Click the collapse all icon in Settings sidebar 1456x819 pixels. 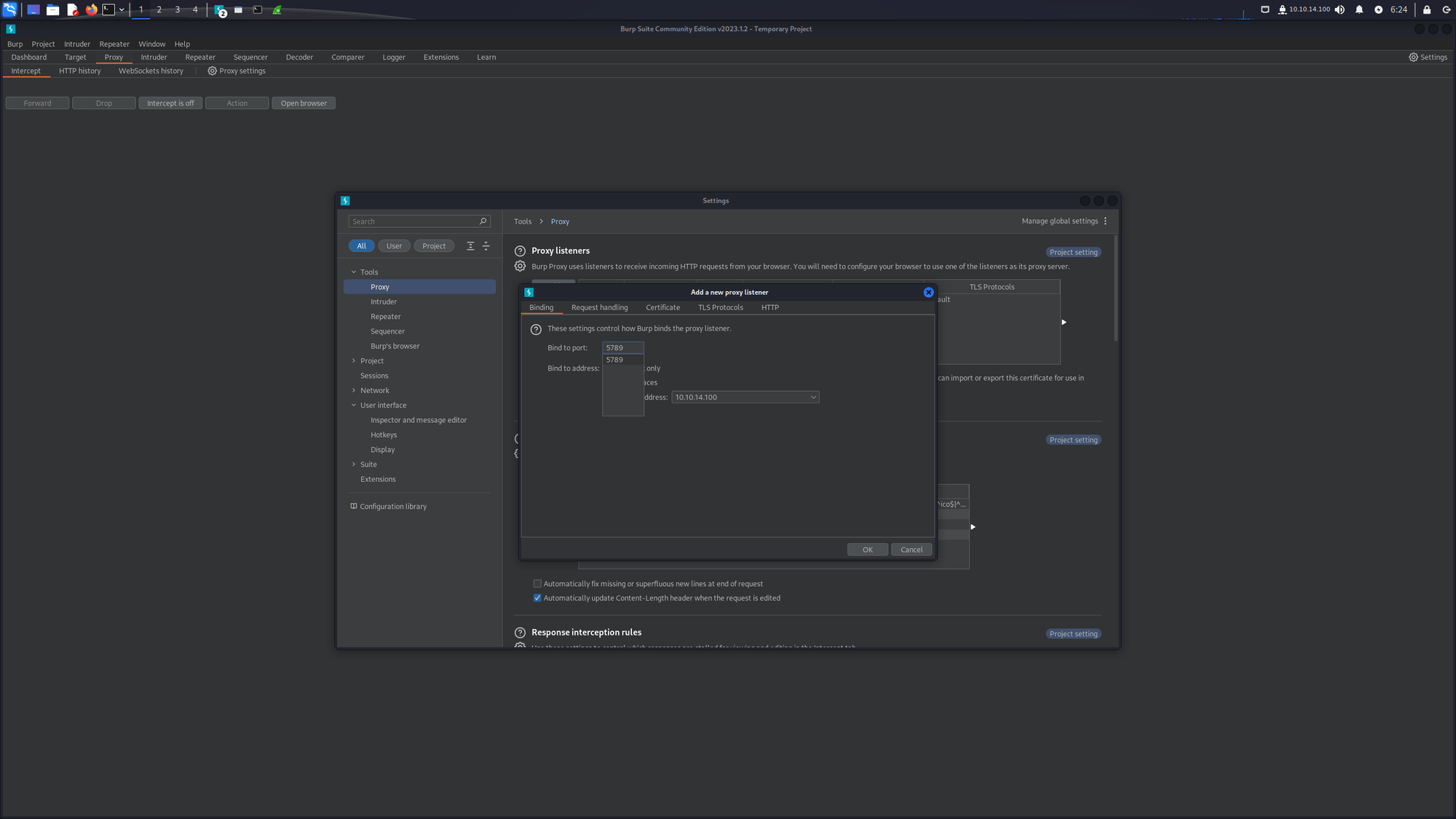(x=486, y=246)
